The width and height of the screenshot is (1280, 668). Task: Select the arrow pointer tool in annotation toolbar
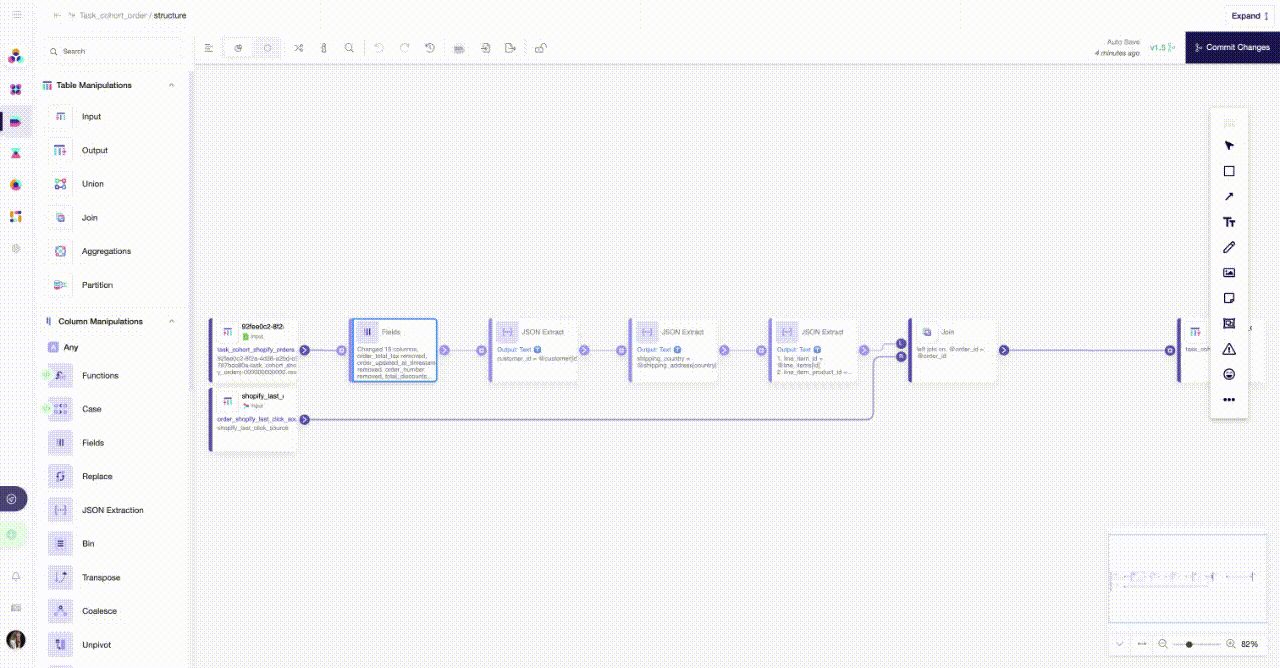(x=1229, y=146)
